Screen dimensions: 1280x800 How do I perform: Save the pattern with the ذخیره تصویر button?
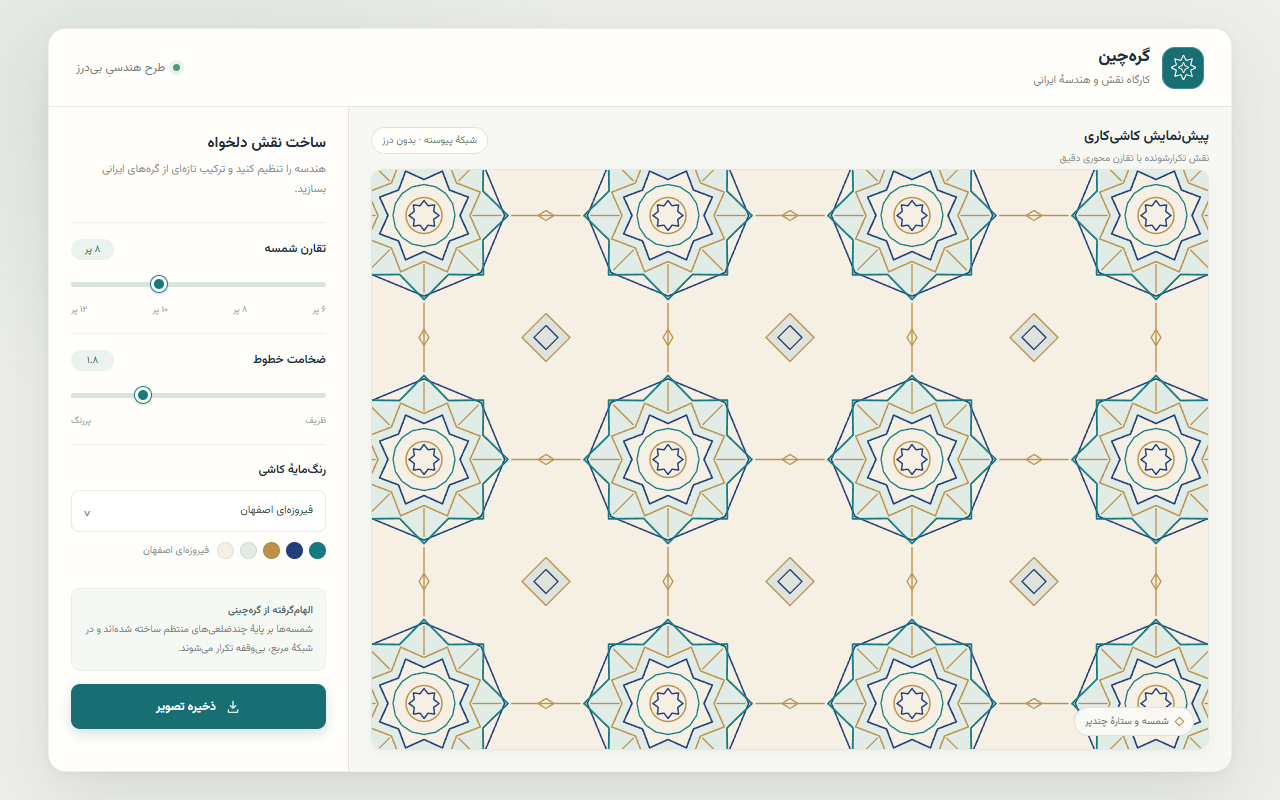(x=198, y=707)
